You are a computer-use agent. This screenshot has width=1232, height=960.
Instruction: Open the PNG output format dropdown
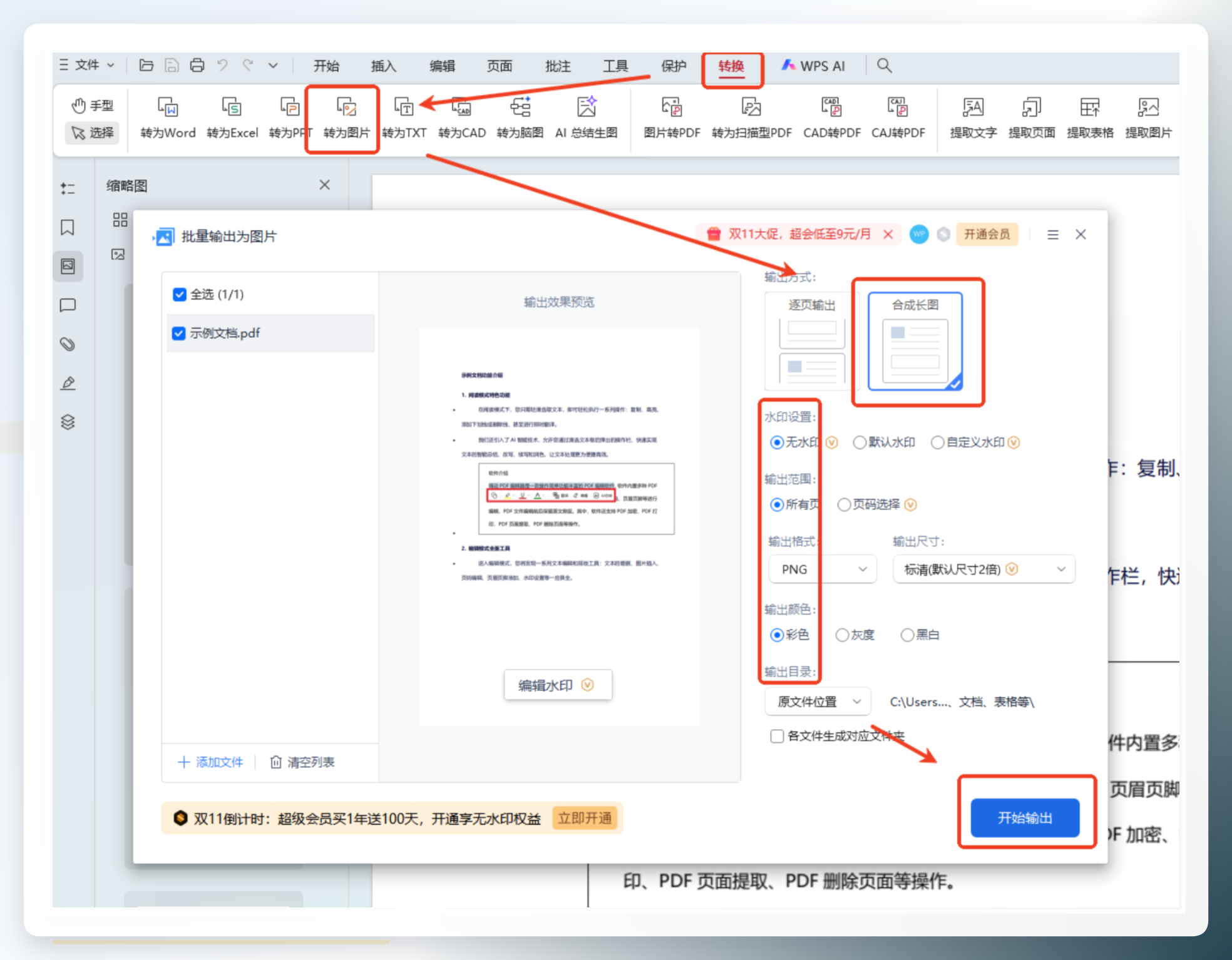823,569
